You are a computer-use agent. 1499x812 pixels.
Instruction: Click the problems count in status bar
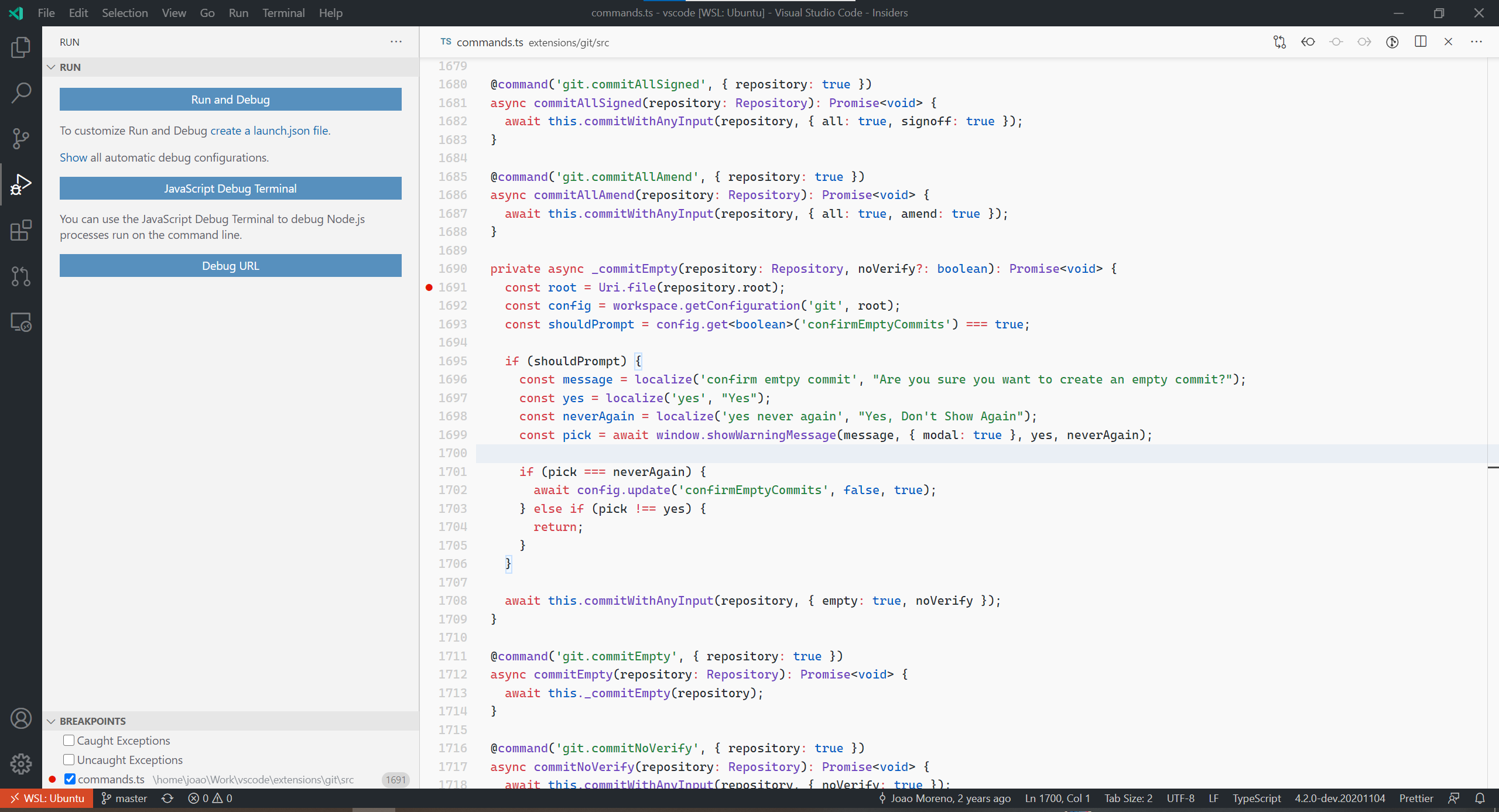210,799
